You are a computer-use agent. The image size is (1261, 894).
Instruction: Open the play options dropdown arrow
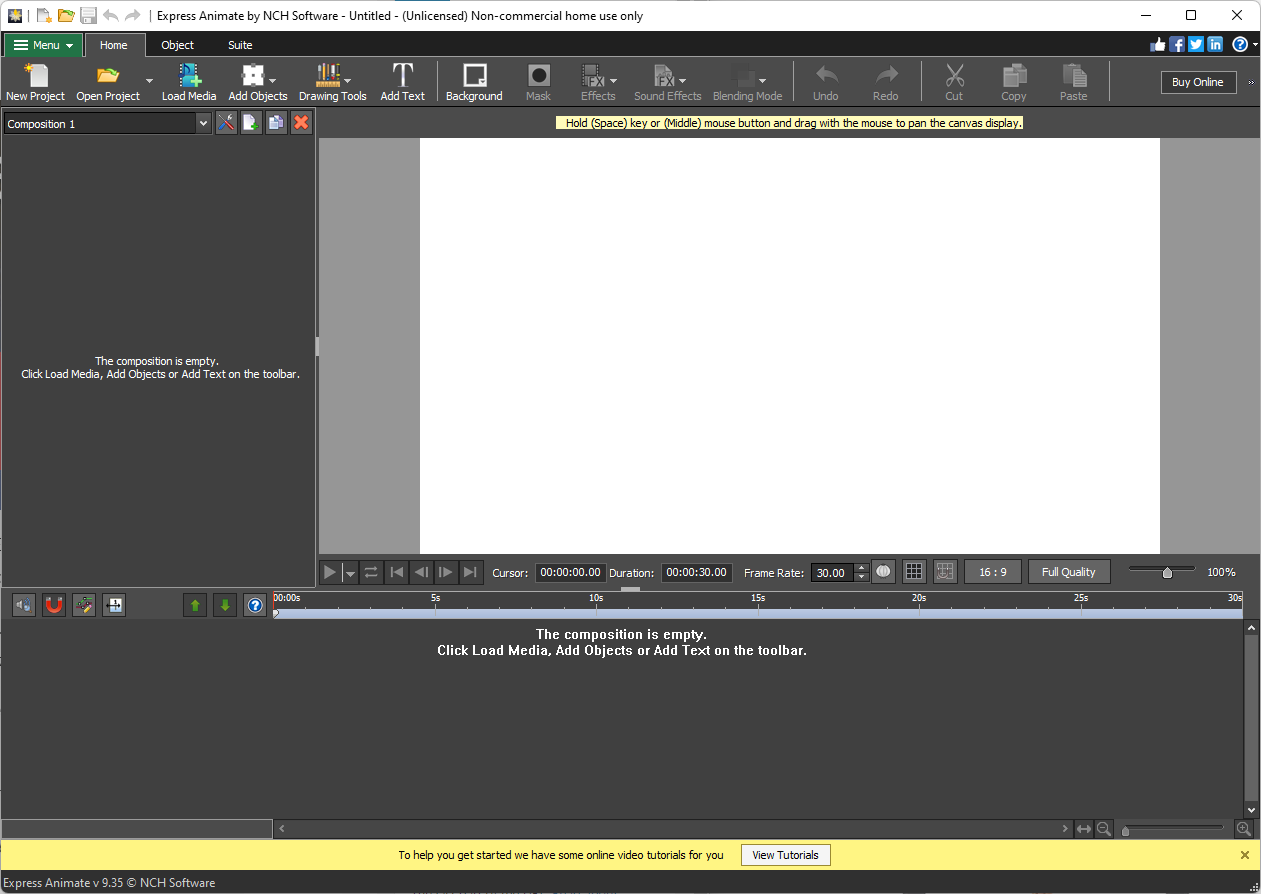350,573
